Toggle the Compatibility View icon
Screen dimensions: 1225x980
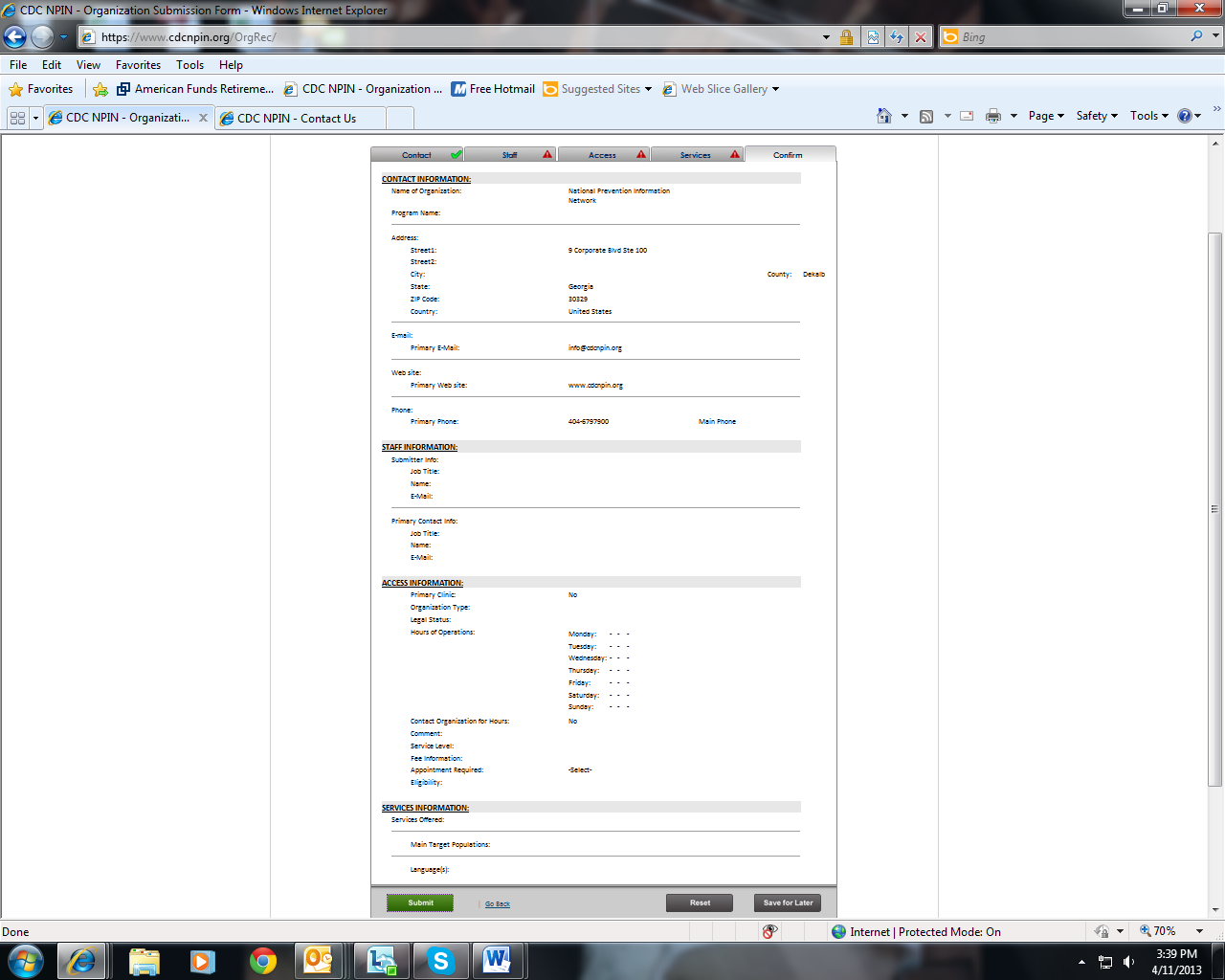tap(873, 36)
